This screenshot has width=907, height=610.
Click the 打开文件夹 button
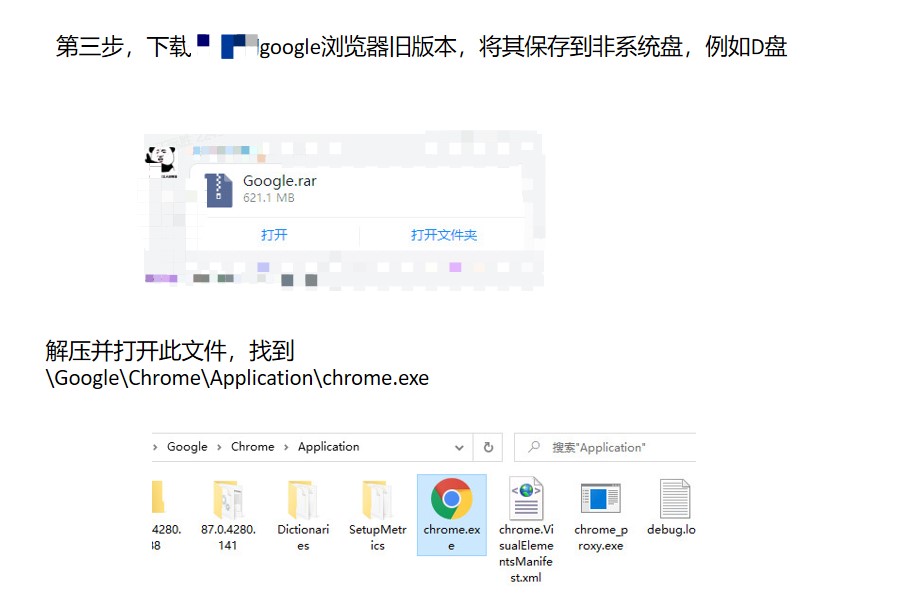pyautogui.click(x=447, y=234)
